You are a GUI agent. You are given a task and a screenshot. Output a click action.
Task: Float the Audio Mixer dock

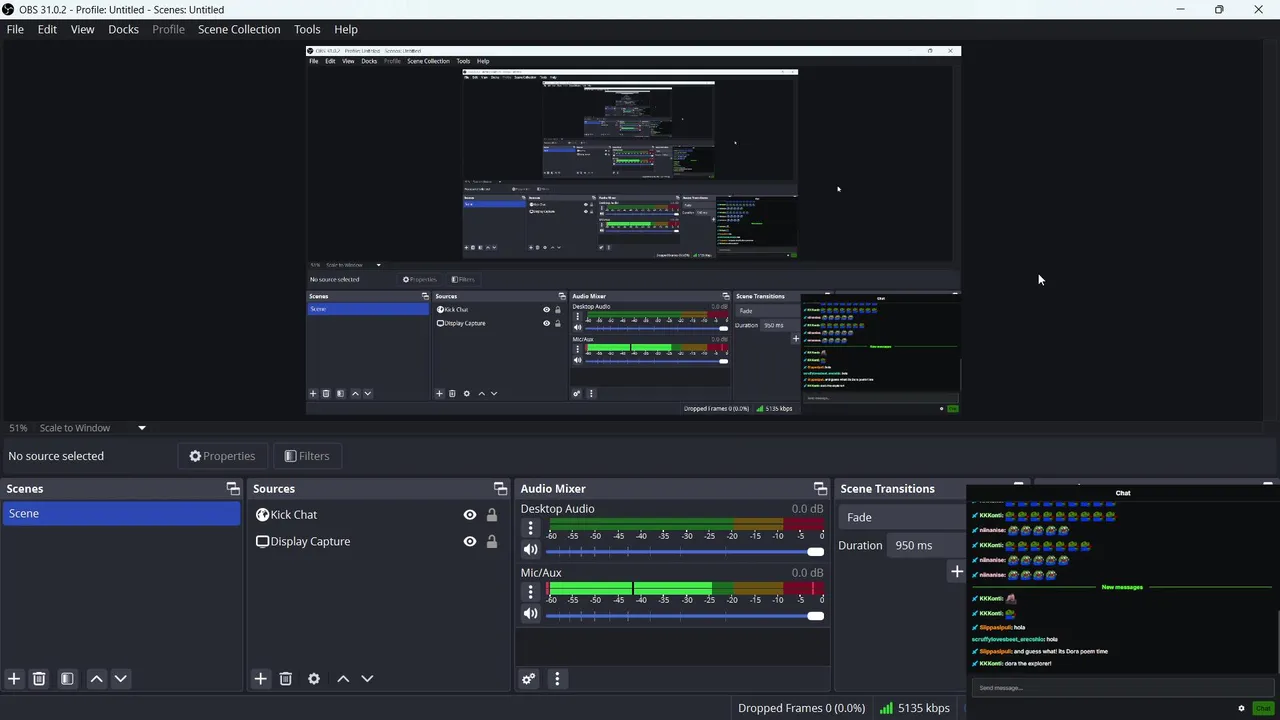tap(820, 488)
